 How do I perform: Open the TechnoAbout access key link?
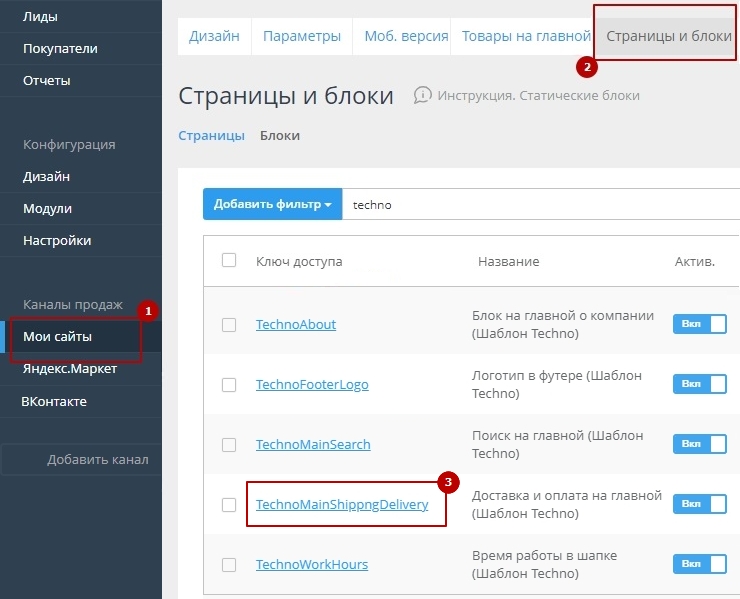[x=296, y=325]
